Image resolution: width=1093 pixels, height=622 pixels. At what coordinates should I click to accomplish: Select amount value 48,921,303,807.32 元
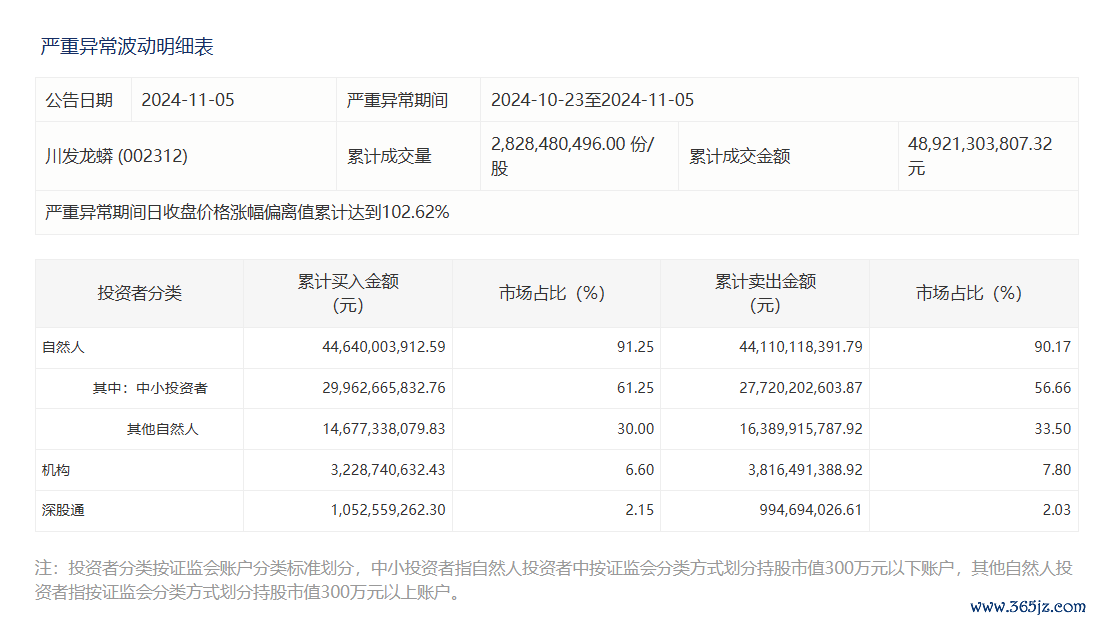click(x=980, y=156)
